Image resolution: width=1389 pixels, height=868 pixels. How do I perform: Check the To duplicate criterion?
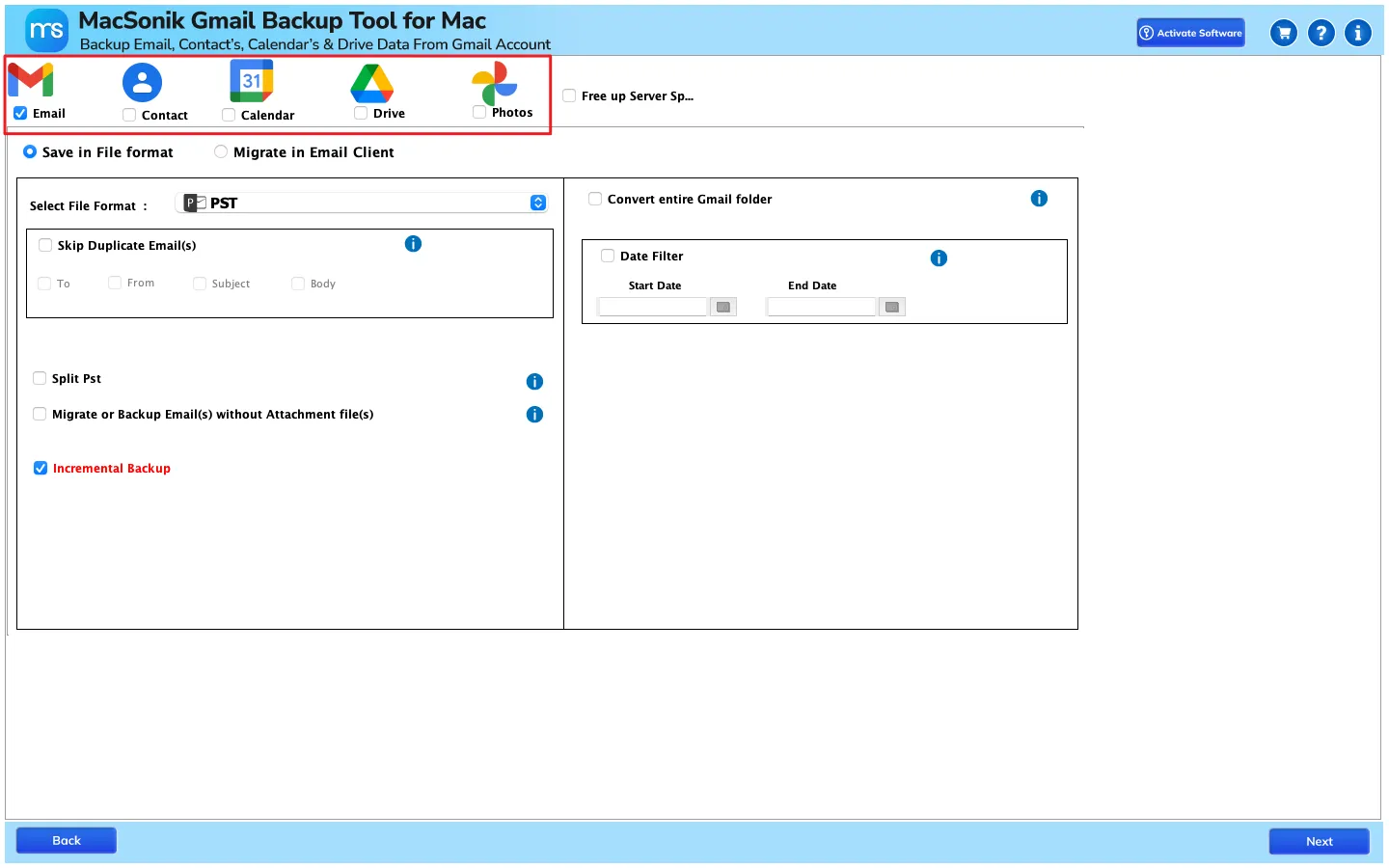[44, 284]
